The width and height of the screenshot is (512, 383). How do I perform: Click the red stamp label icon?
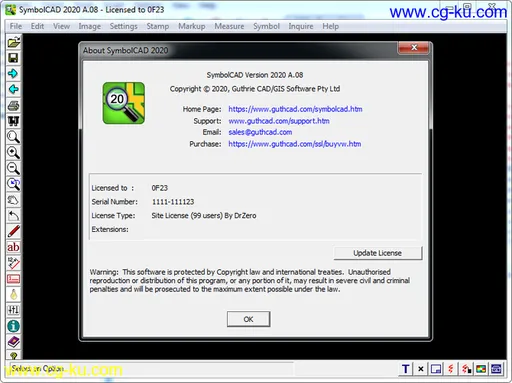[13, 279]
